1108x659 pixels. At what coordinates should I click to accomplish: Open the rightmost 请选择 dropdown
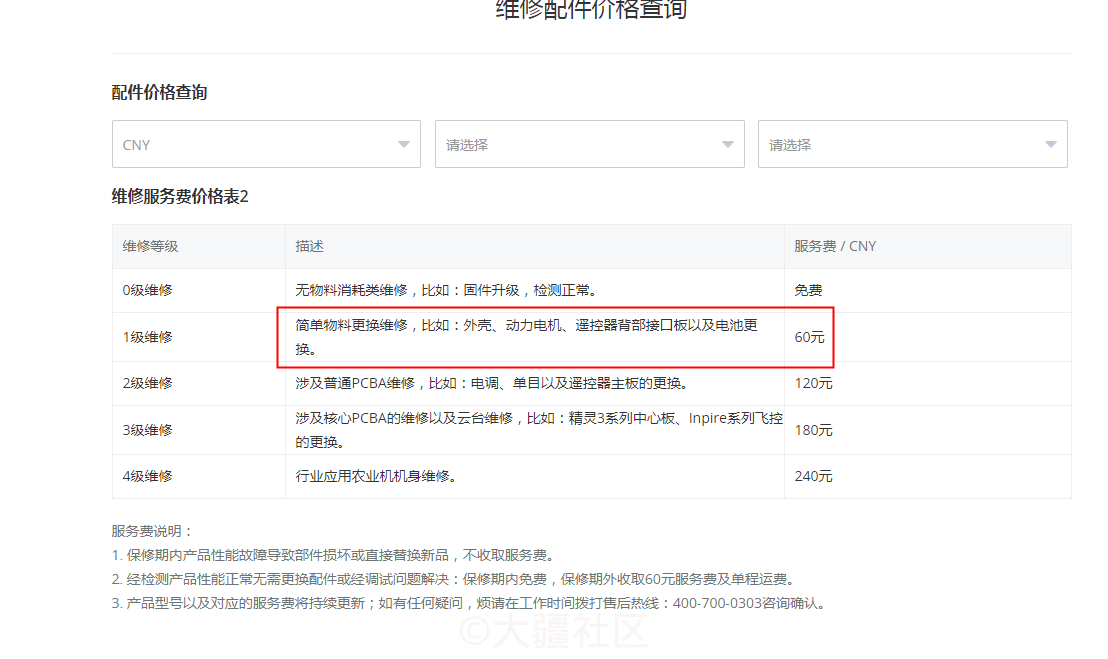tap(912, 144)
